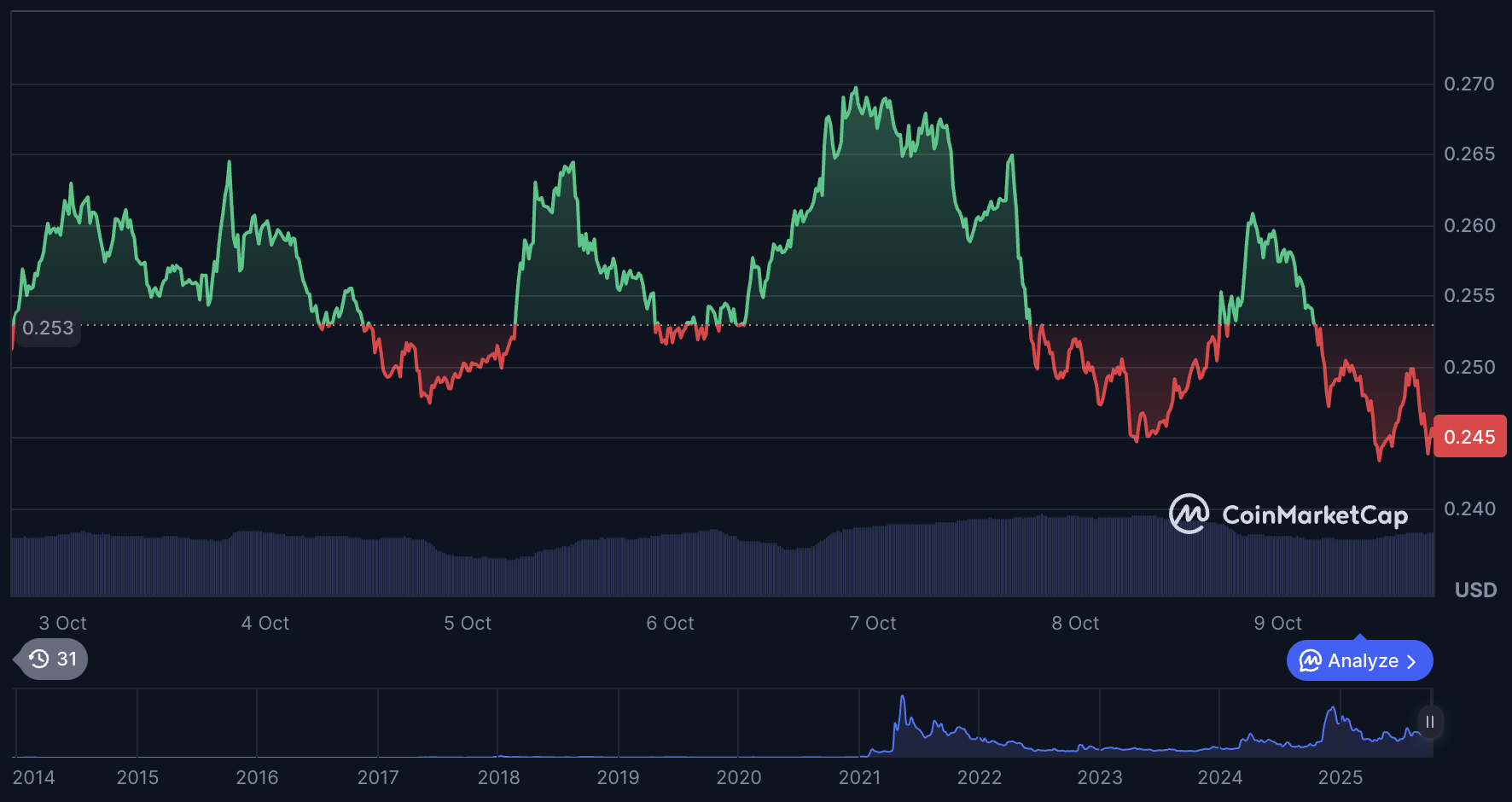
Task: Click 2021 on the overview timeline
Action: tap(859, 777)
